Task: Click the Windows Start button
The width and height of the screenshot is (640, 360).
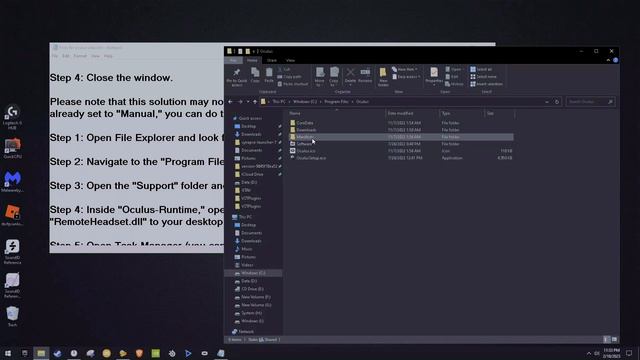Action: click(x=8, y=353)
